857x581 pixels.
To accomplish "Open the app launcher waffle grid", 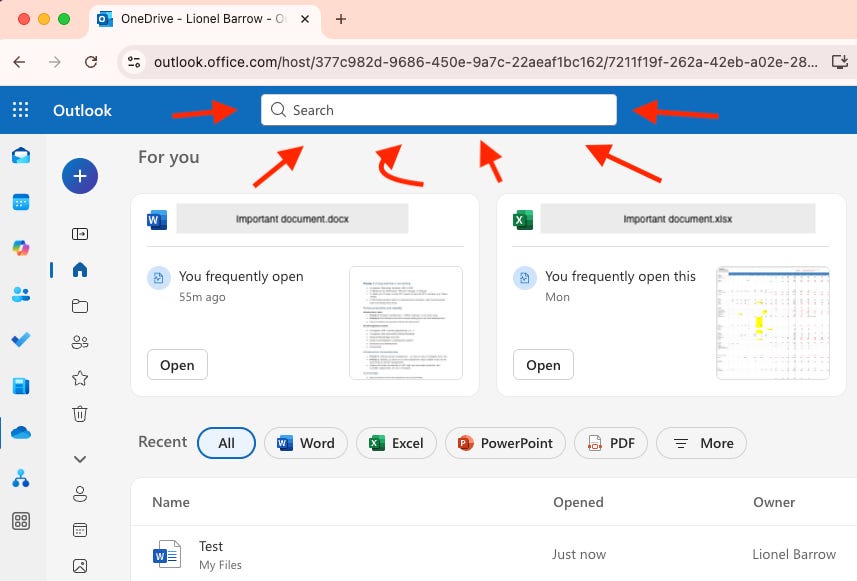I will pos(21,110).
